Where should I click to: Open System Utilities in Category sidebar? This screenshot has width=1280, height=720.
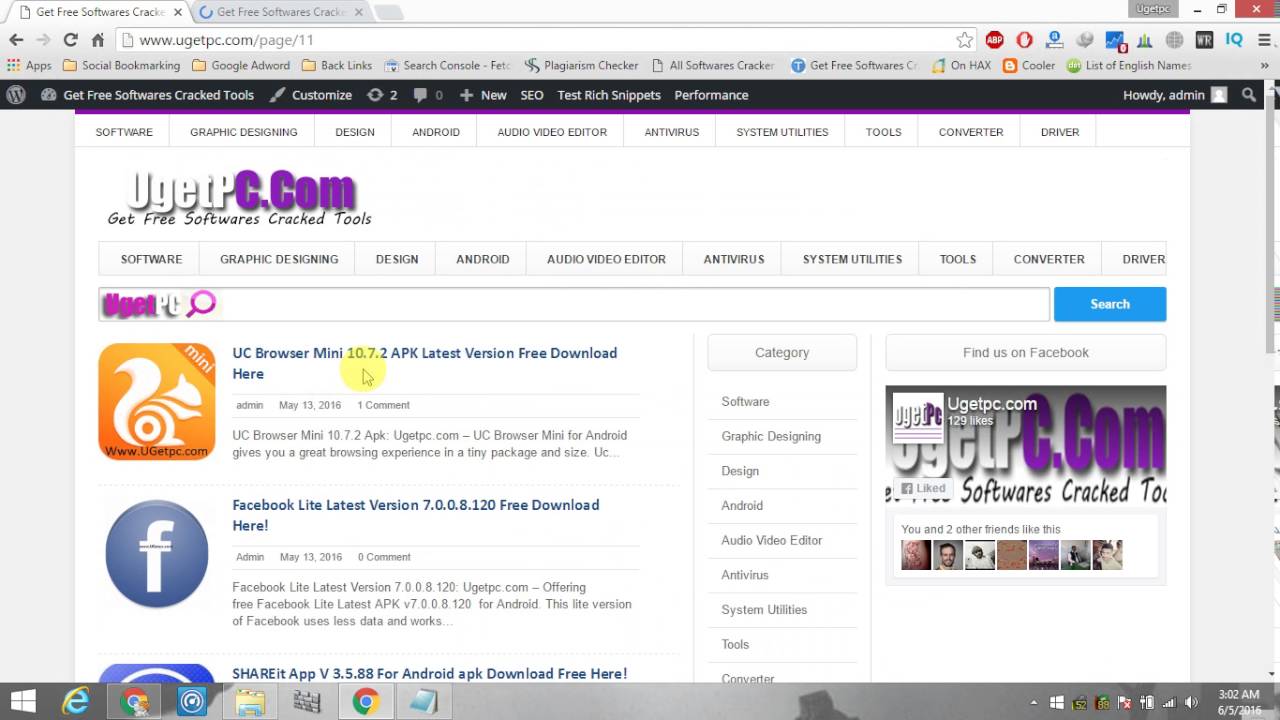coord(764,609)
